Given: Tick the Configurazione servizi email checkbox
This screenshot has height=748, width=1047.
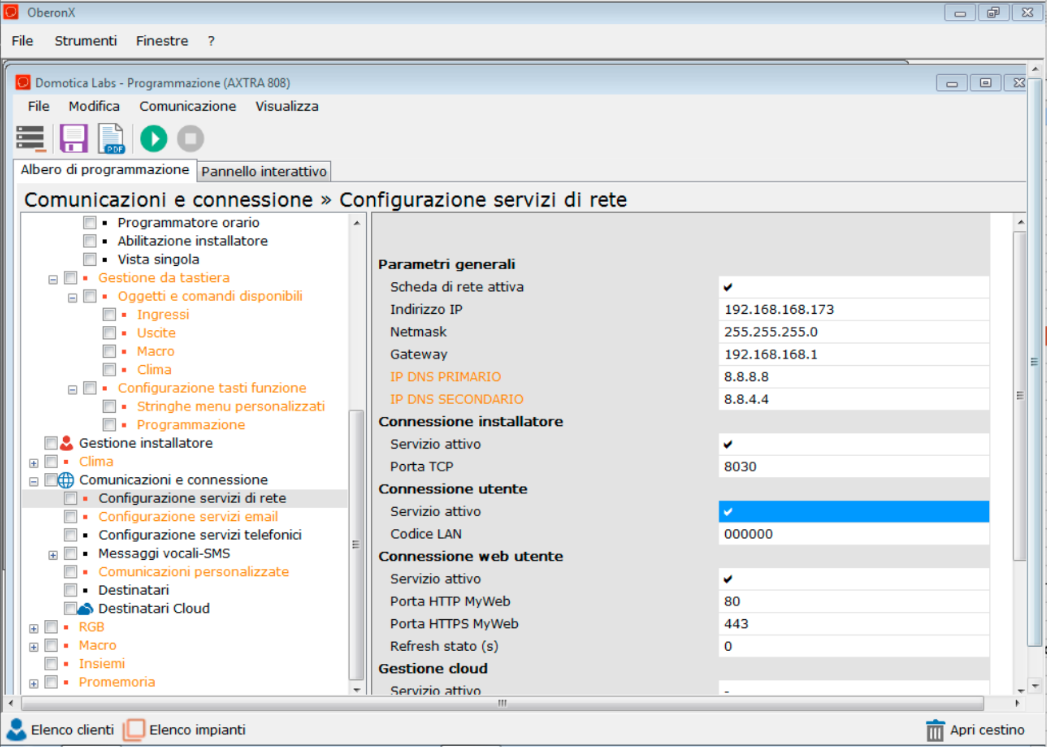Looking at the screenshot, I should click(70, 517).
